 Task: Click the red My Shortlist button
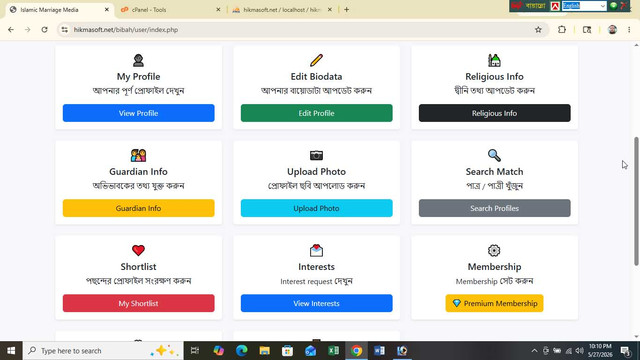pos(138,303)
